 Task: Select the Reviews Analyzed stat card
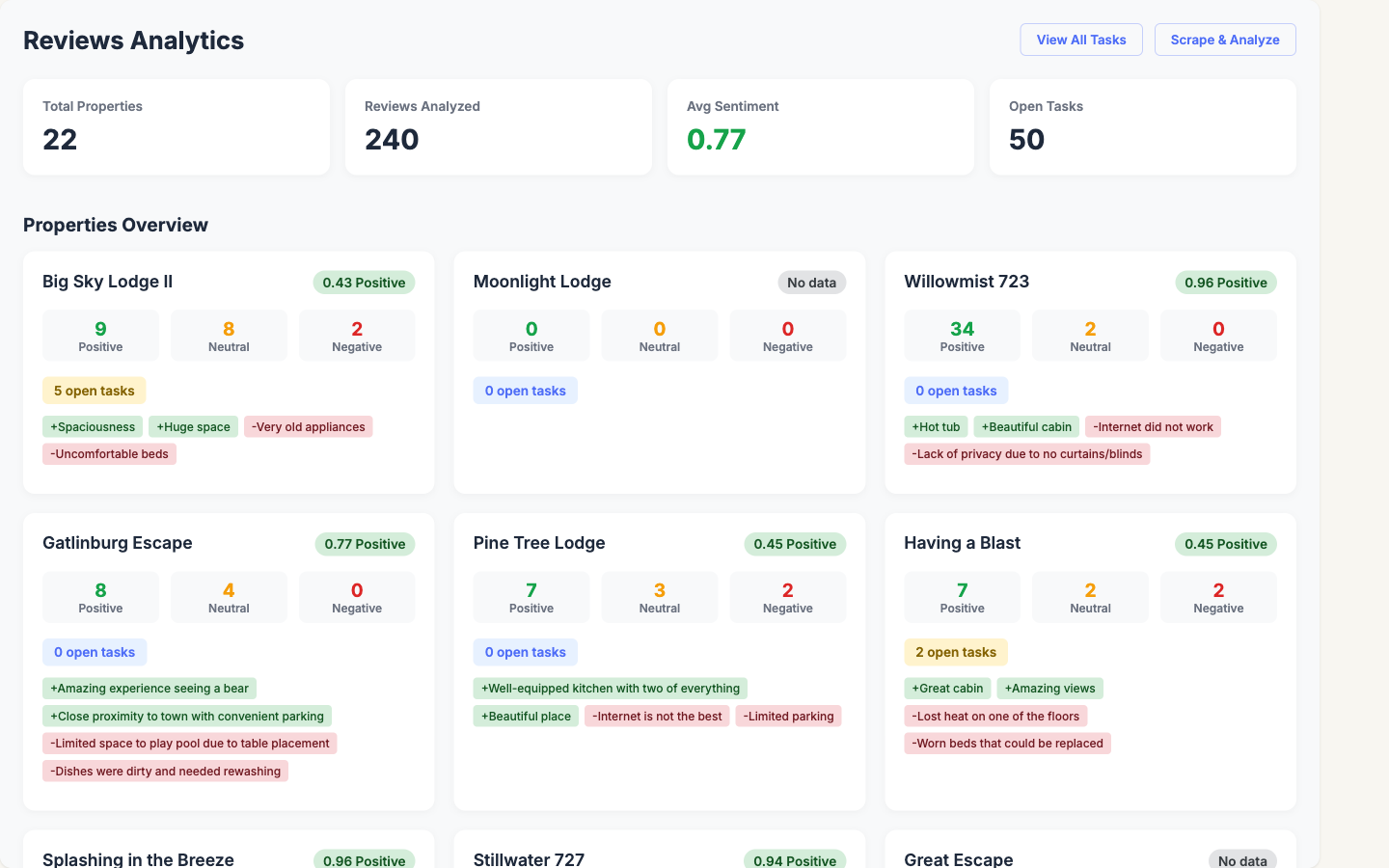499,127
